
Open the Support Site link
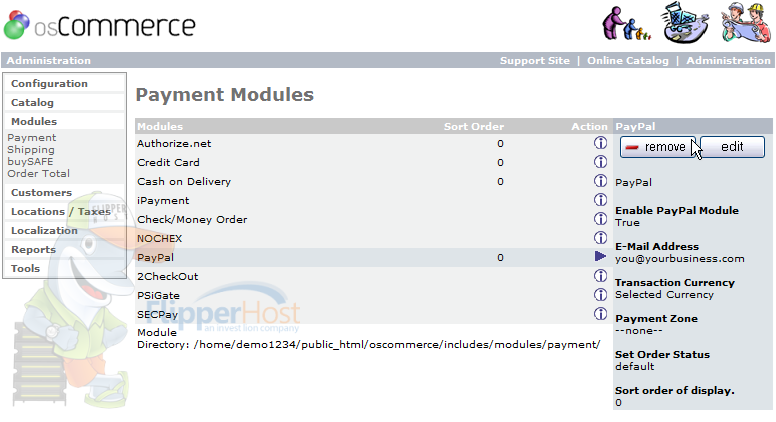[x=534, y=60]
